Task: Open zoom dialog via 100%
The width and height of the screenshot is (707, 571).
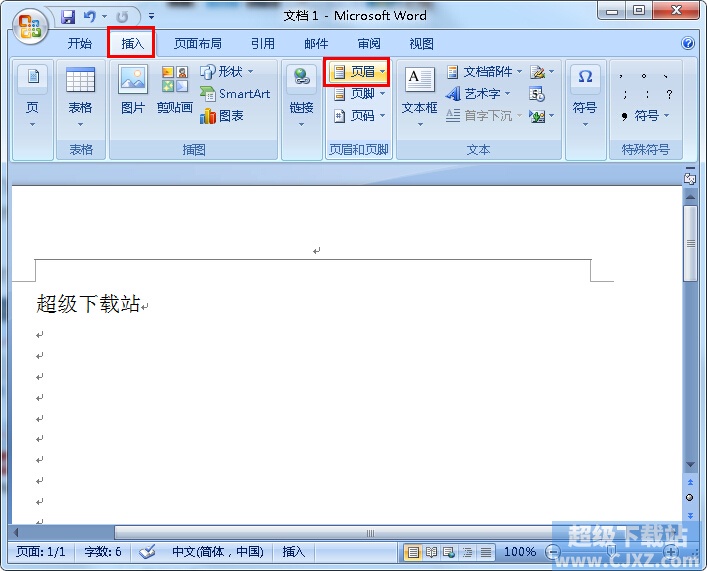Action: 520,552
